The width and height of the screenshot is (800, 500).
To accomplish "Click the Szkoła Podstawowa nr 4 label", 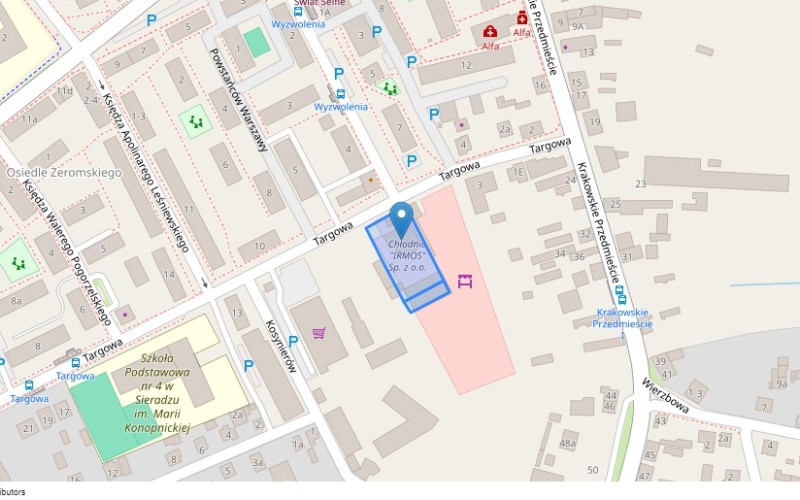I will 157,392.
